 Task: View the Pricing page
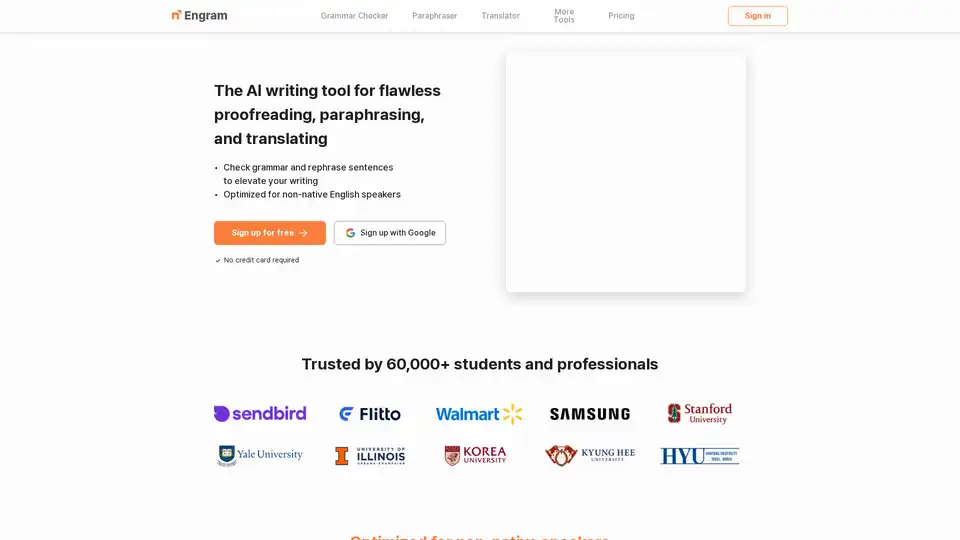point(621,16)
